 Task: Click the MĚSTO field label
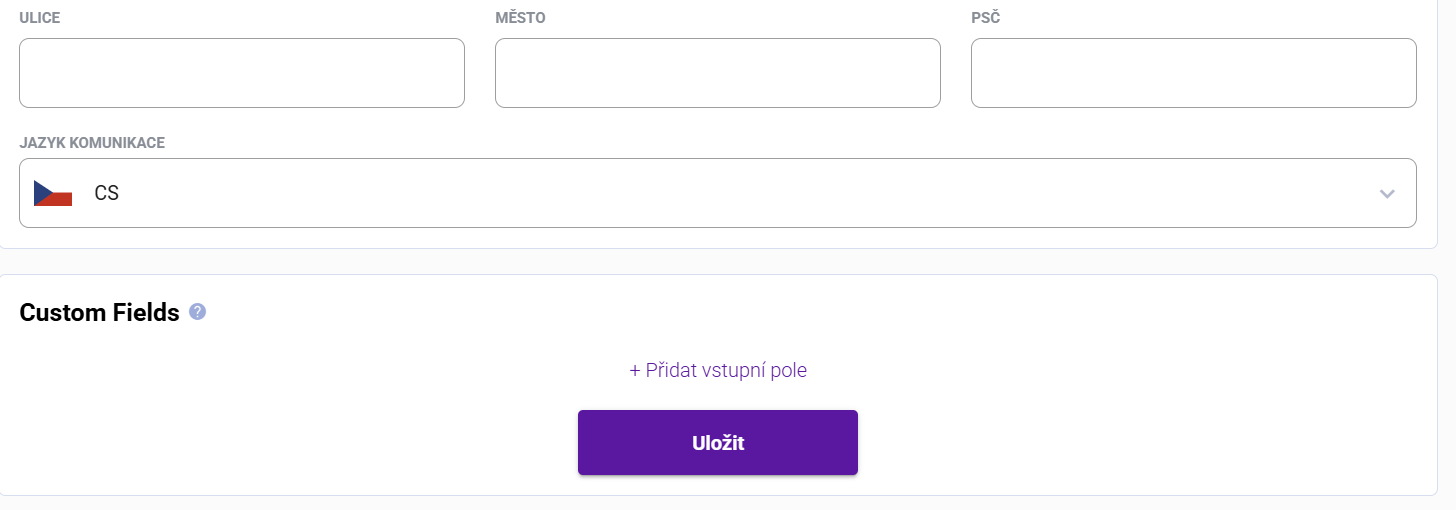point(520,18)
